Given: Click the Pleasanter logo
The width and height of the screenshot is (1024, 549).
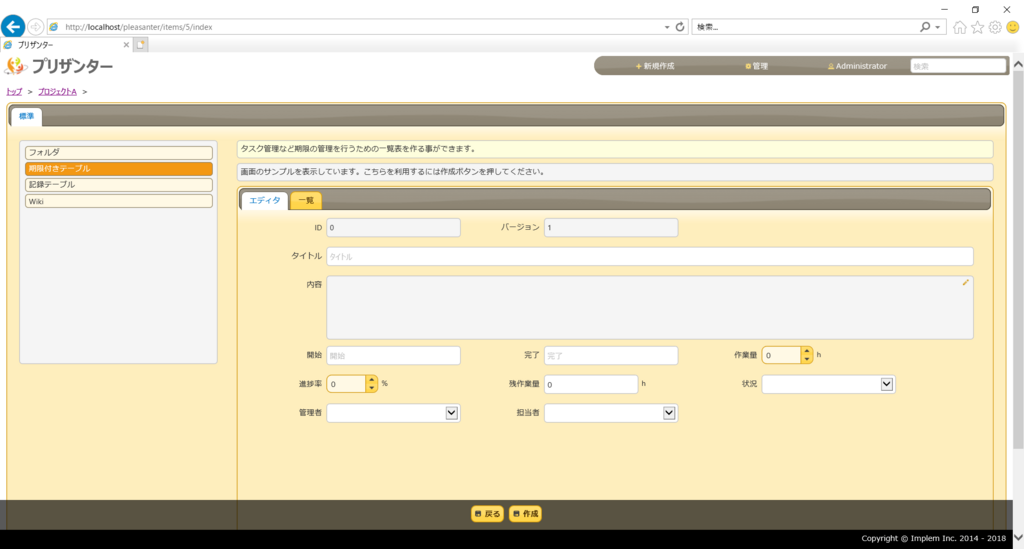Looking at the screenshot, I should point(59,66).
